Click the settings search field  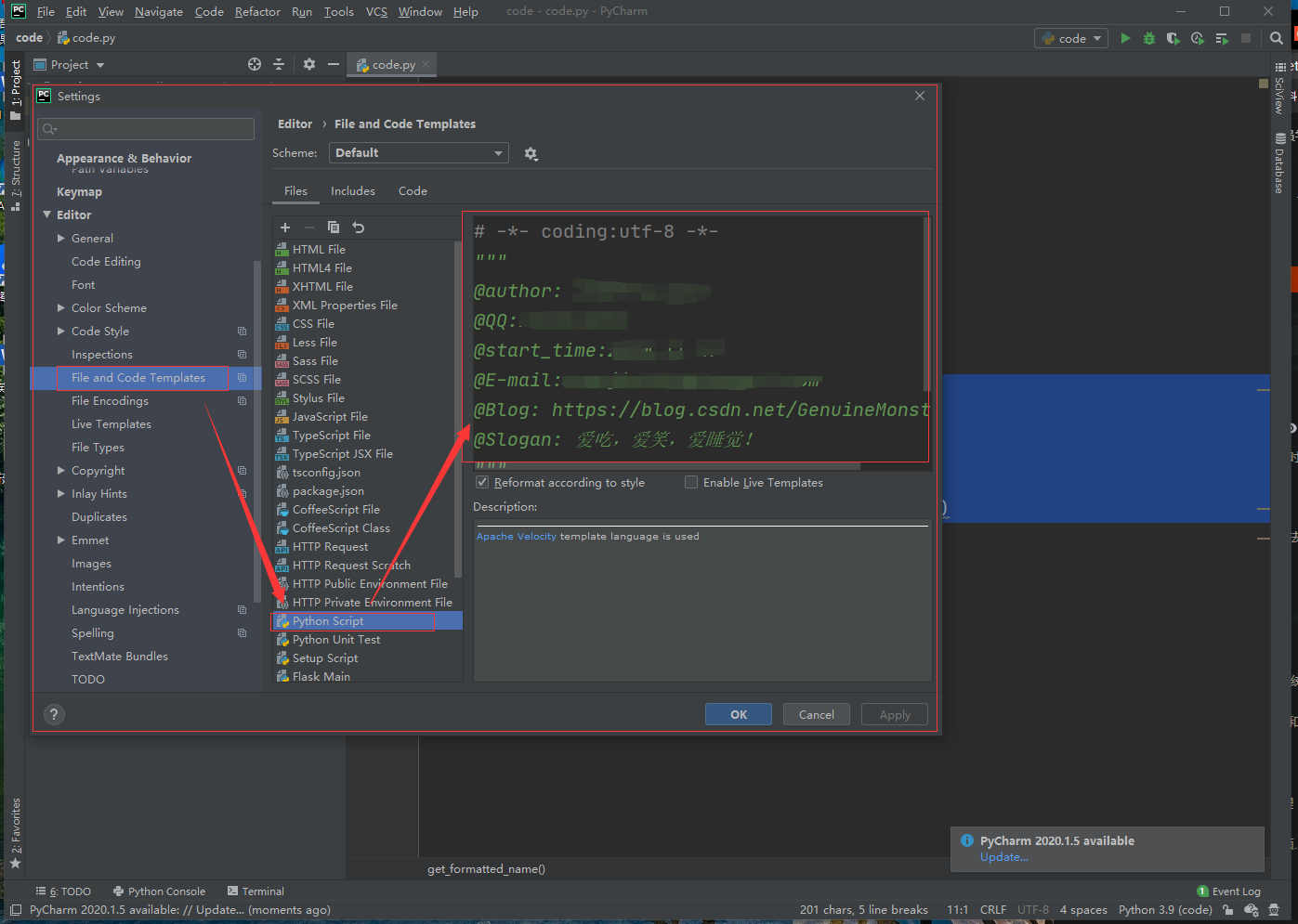[146, 129]
